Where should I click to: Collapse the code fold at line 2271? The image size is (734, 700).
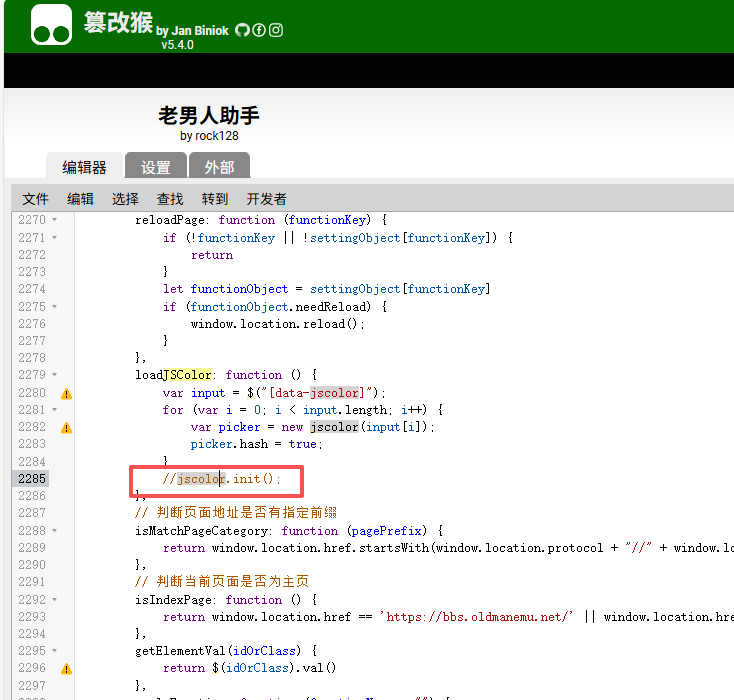[x=55, y=237]
